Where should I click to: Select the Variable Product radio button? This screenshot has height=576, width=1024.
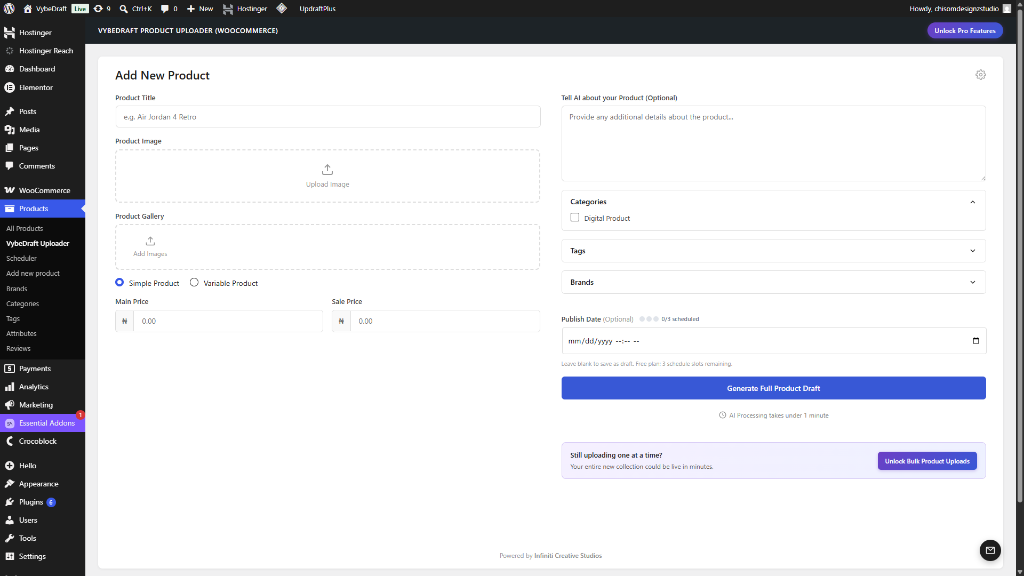point(194,282)
